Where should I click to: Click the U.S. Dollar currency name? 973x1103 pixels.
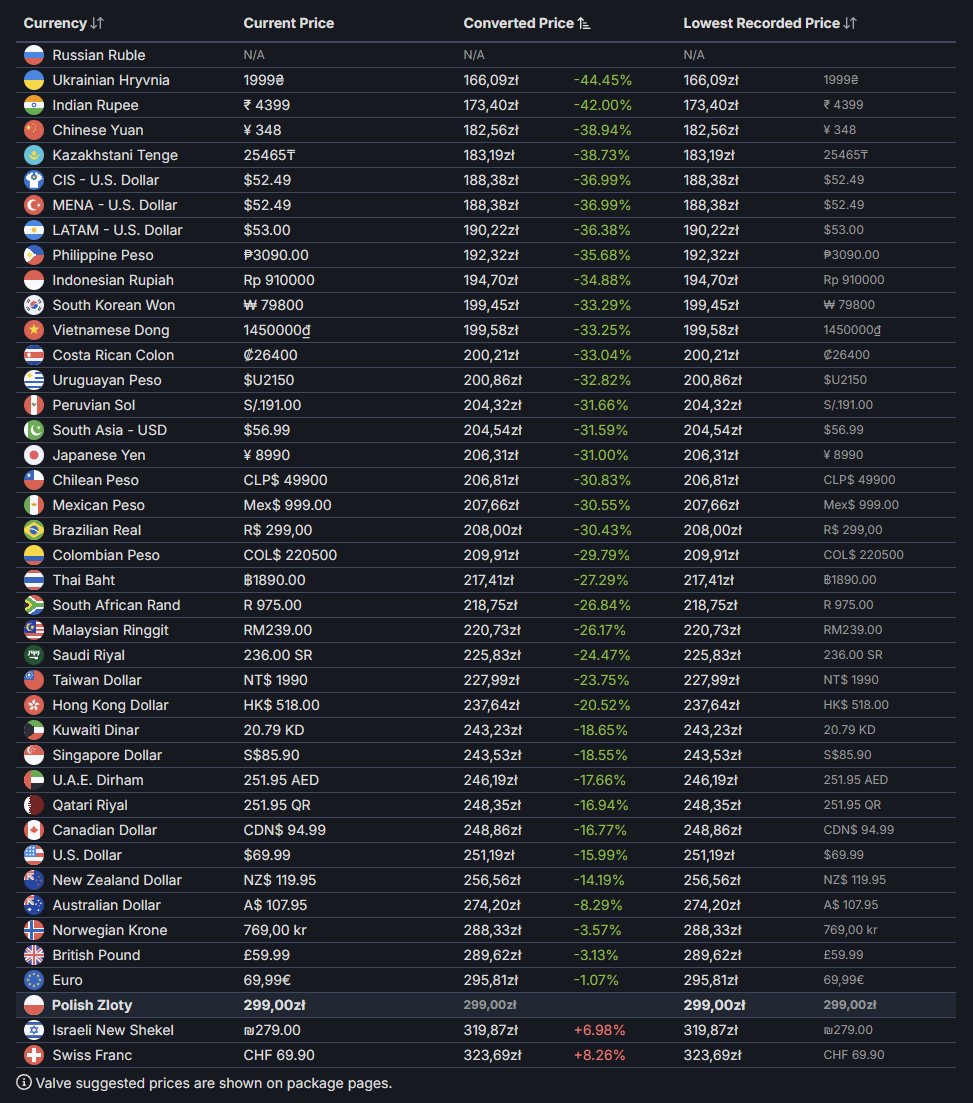[87, 855]
